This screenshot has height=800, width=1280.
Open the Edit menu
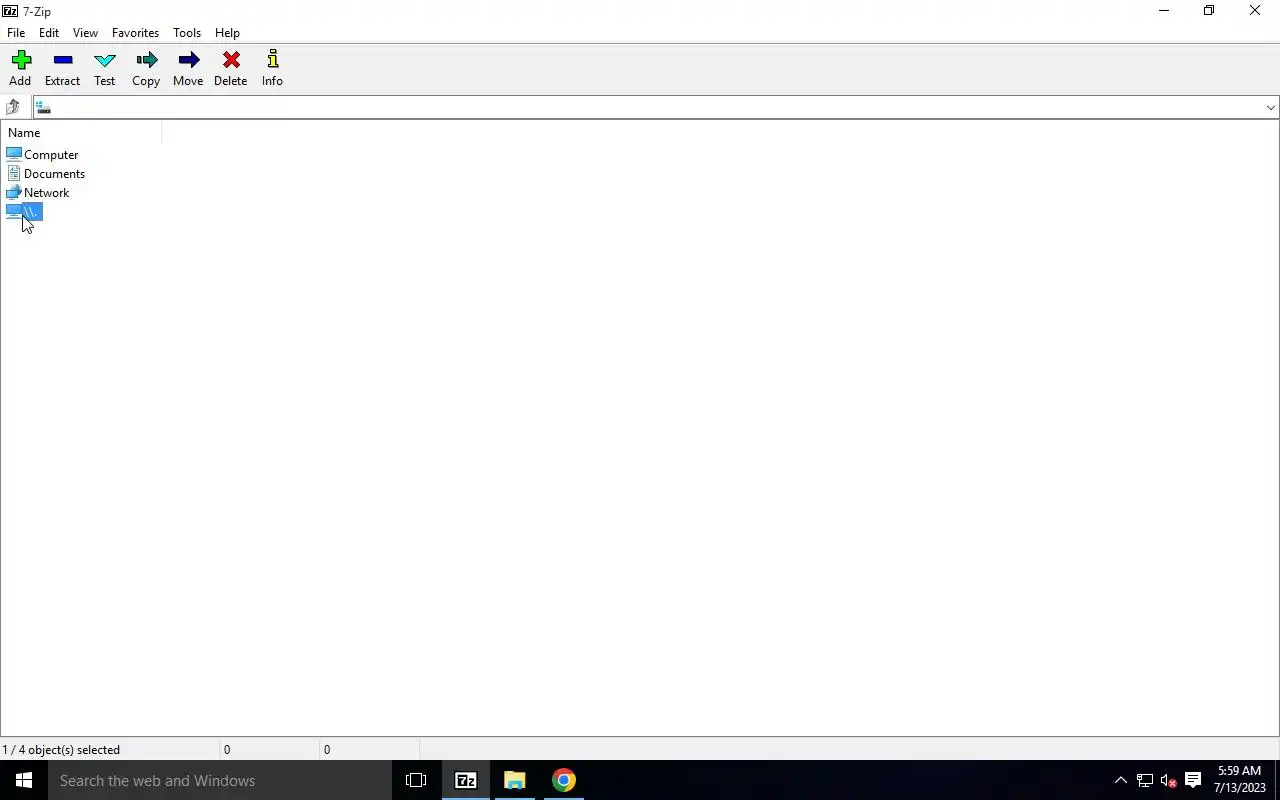[x=49, y=33]
